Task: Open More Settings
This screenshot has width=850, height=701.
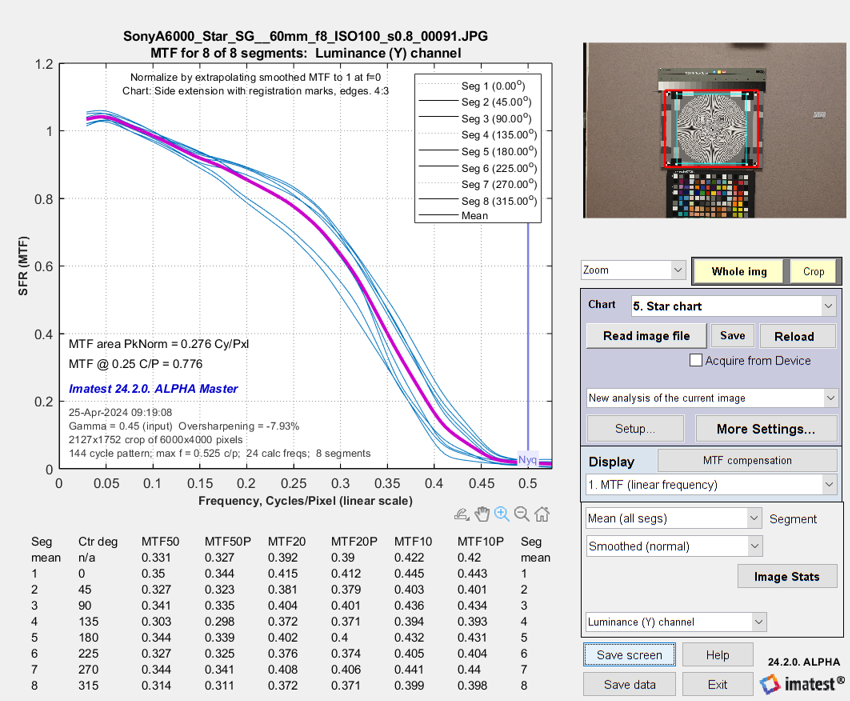Action: coord(766,429)
